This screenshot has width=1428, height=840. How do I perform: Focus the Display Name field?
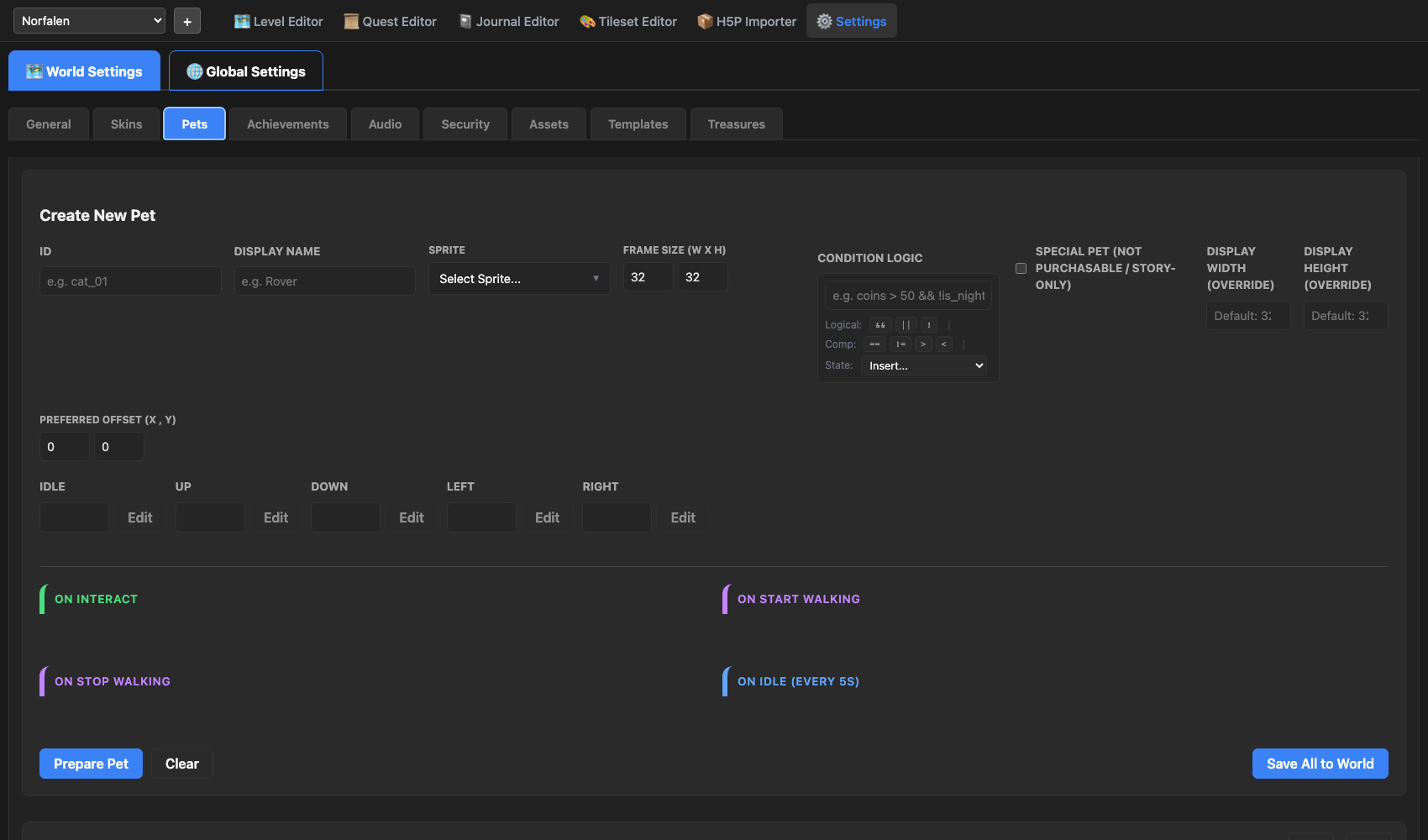click(324, 281)
